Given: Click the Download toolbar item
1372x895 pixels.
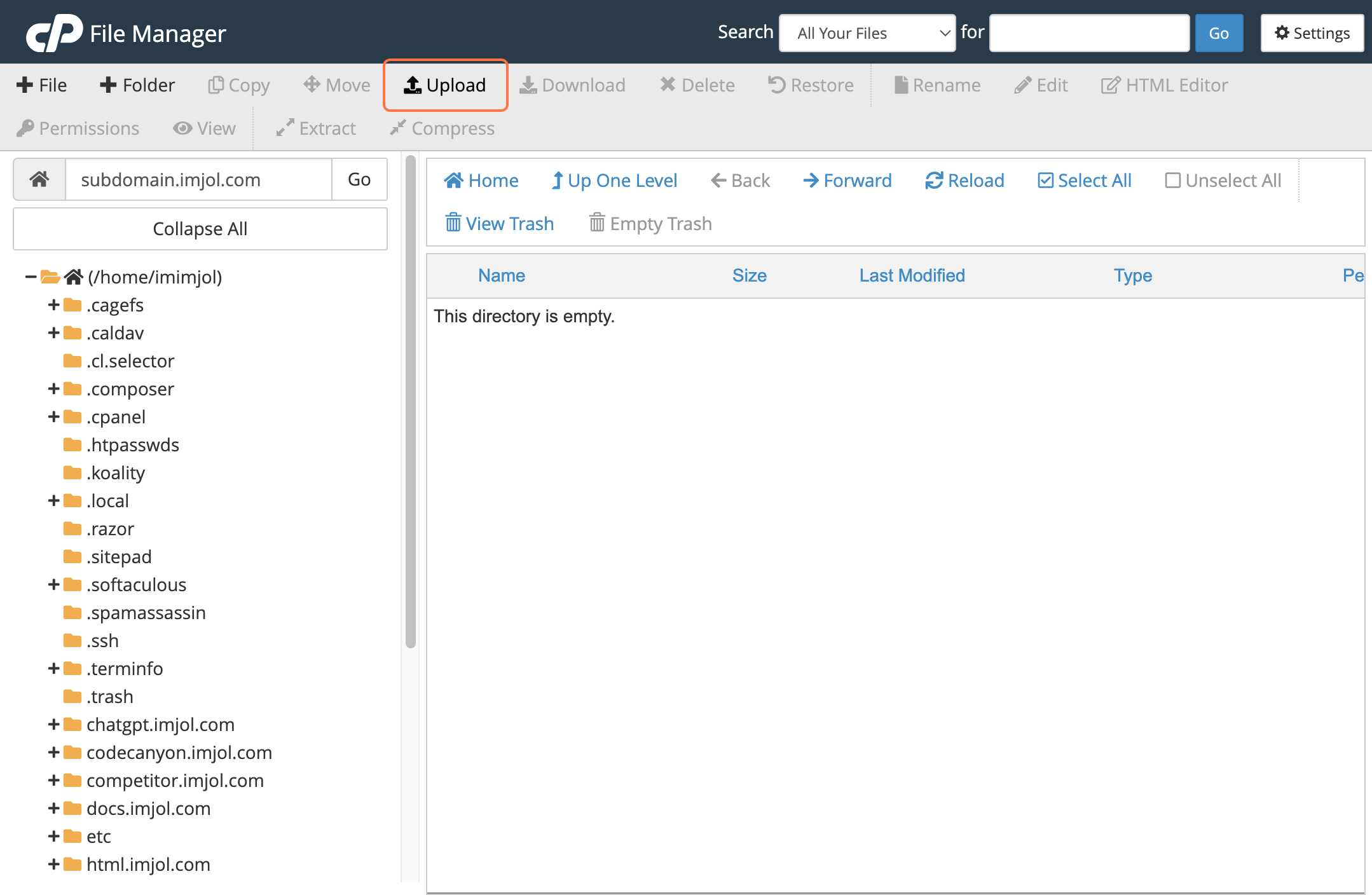Looking at the screenshot, I should pyautogui.click(x=573, y=85).
